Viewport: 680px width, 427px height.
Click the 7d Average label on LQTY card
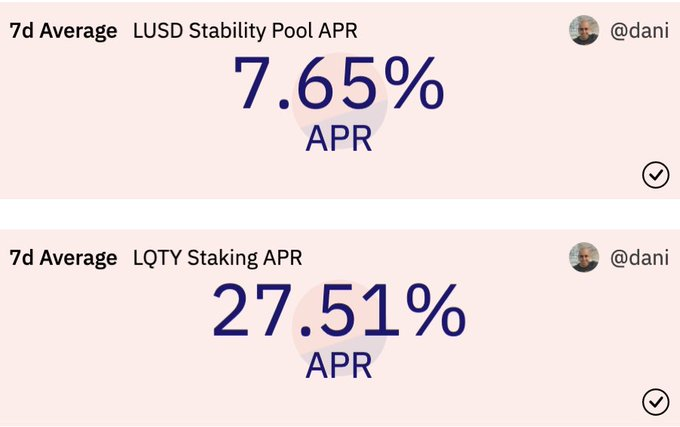[63, 258]
